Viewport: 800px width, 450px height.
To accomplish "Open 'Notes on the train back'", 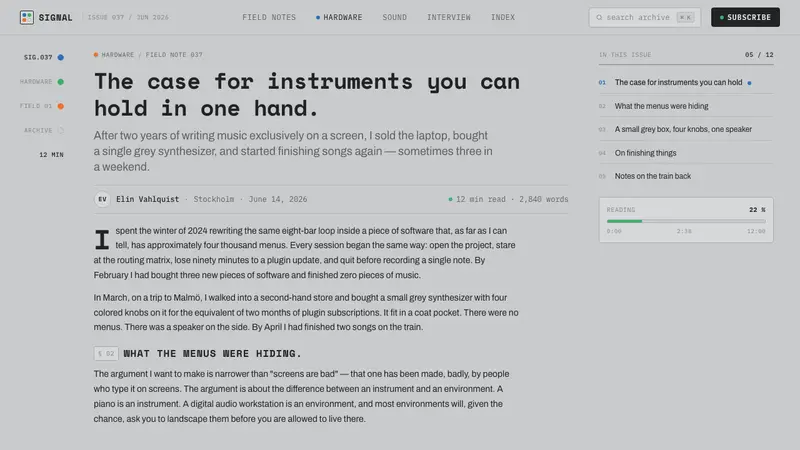I will 653,176.
